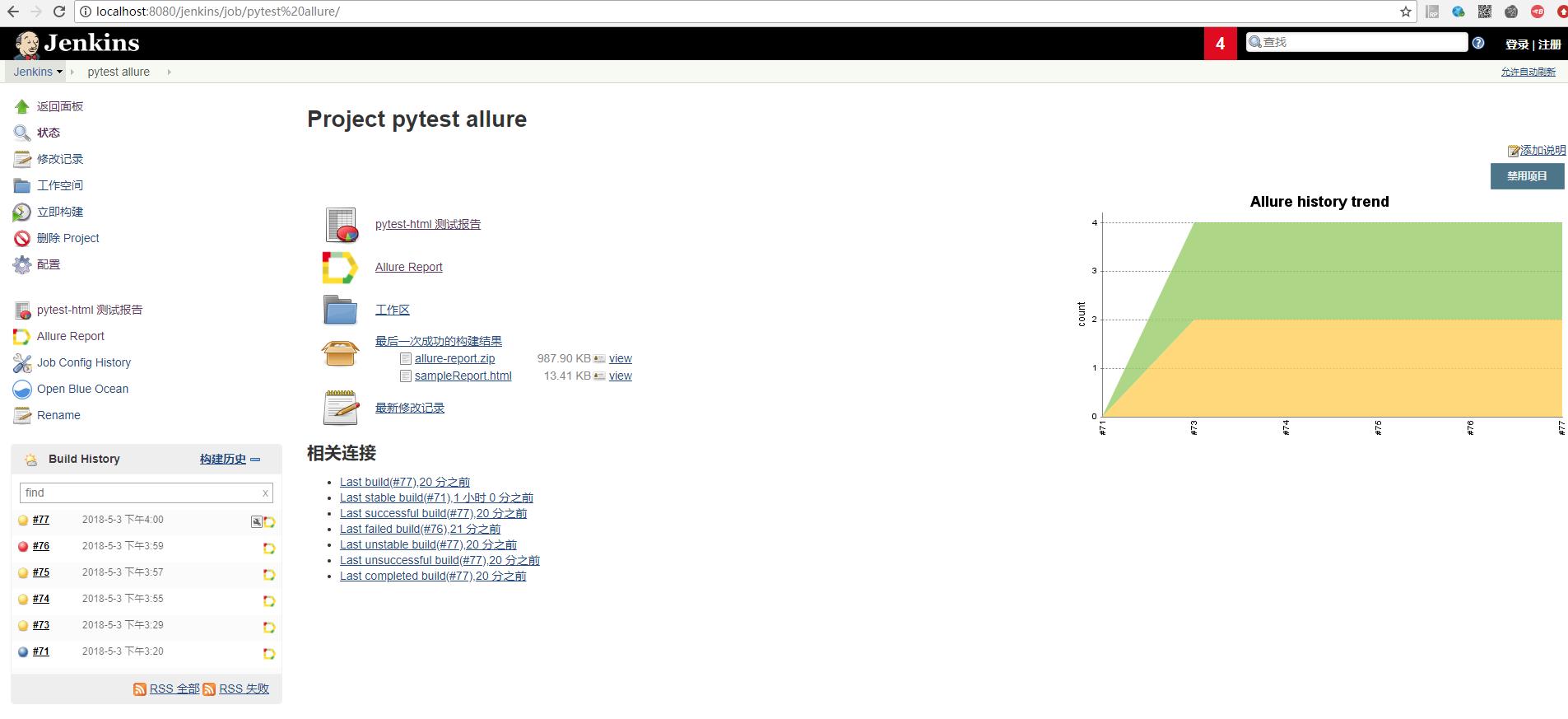The height and width of the screenshot is (719, 1568).
Task: Open build #77 in history
Action: coord(41,520)
